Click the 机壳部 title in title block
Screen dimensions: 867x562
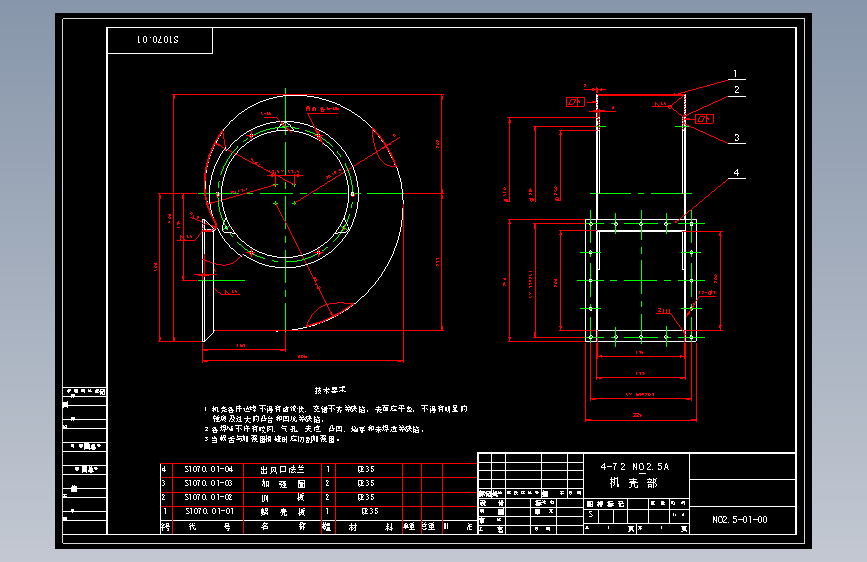click(x=634, y=483)
